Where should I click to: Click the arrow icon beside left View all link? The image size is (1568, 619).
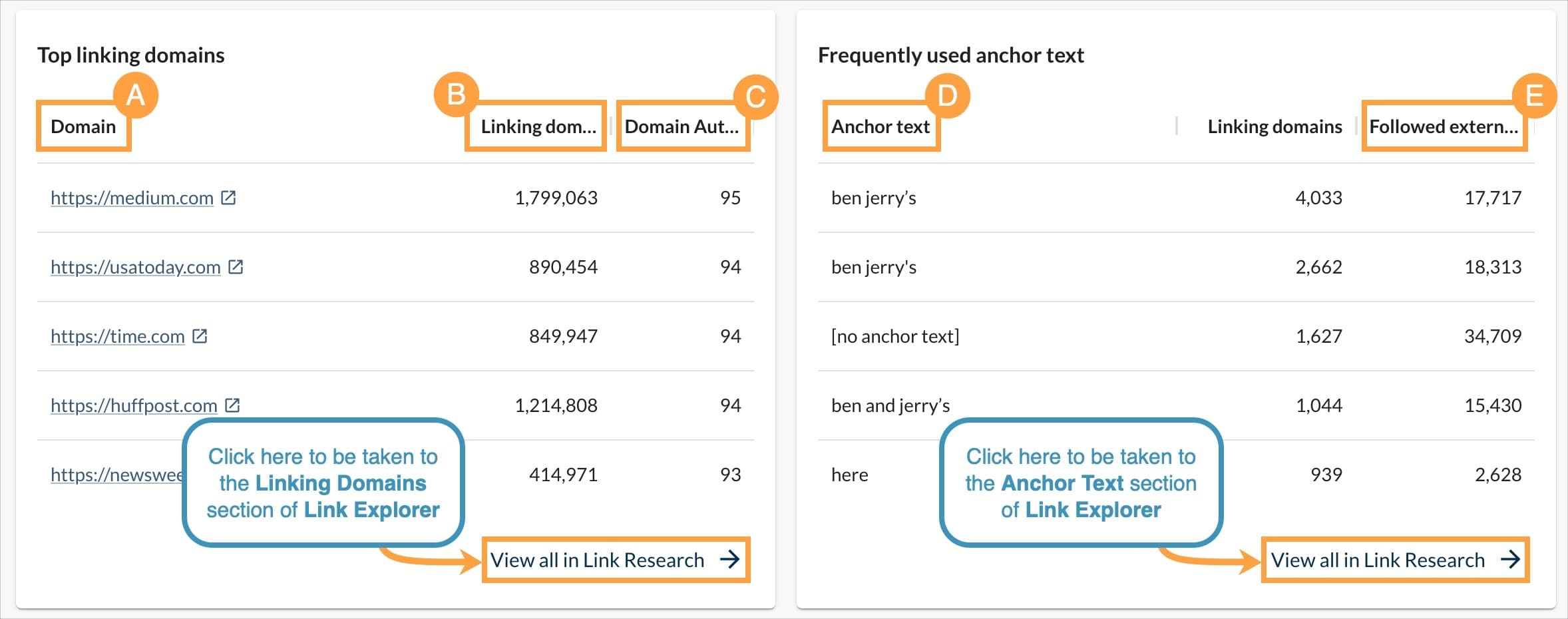click(730, 560)
